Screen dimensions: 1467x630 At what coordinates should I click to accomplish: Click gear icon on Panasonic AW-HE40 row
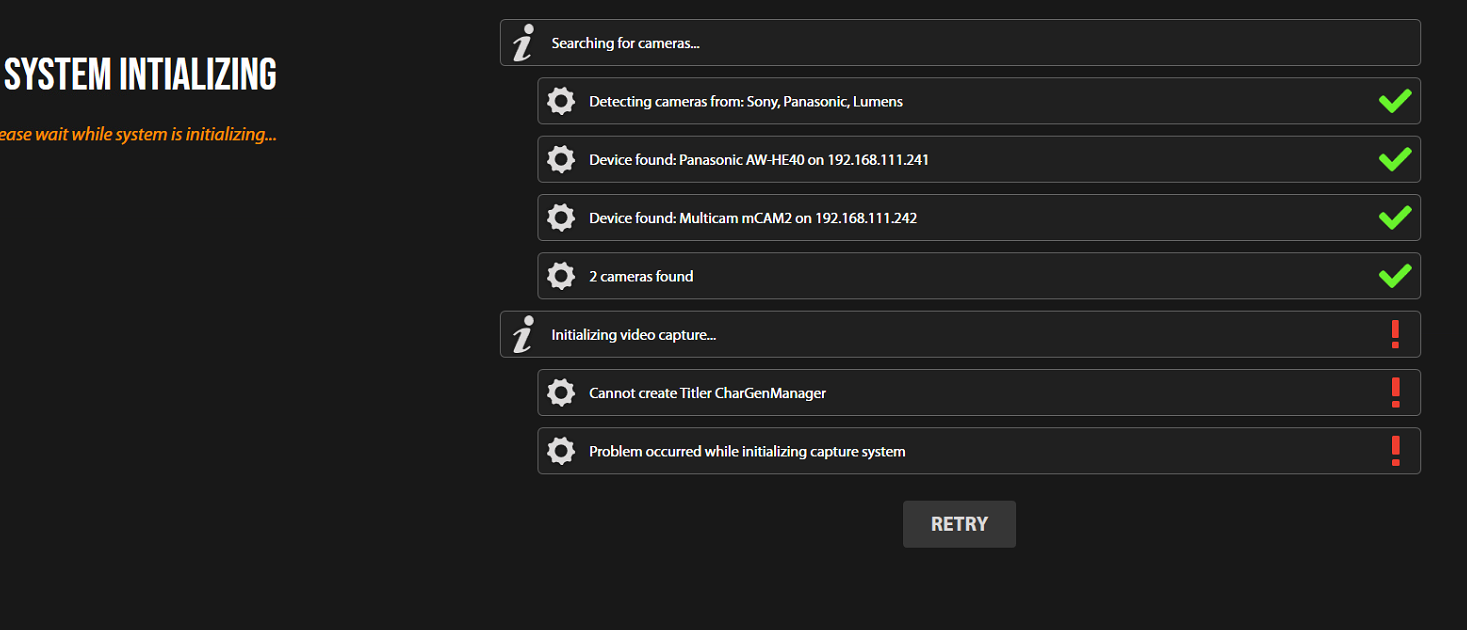coord(561,159)
